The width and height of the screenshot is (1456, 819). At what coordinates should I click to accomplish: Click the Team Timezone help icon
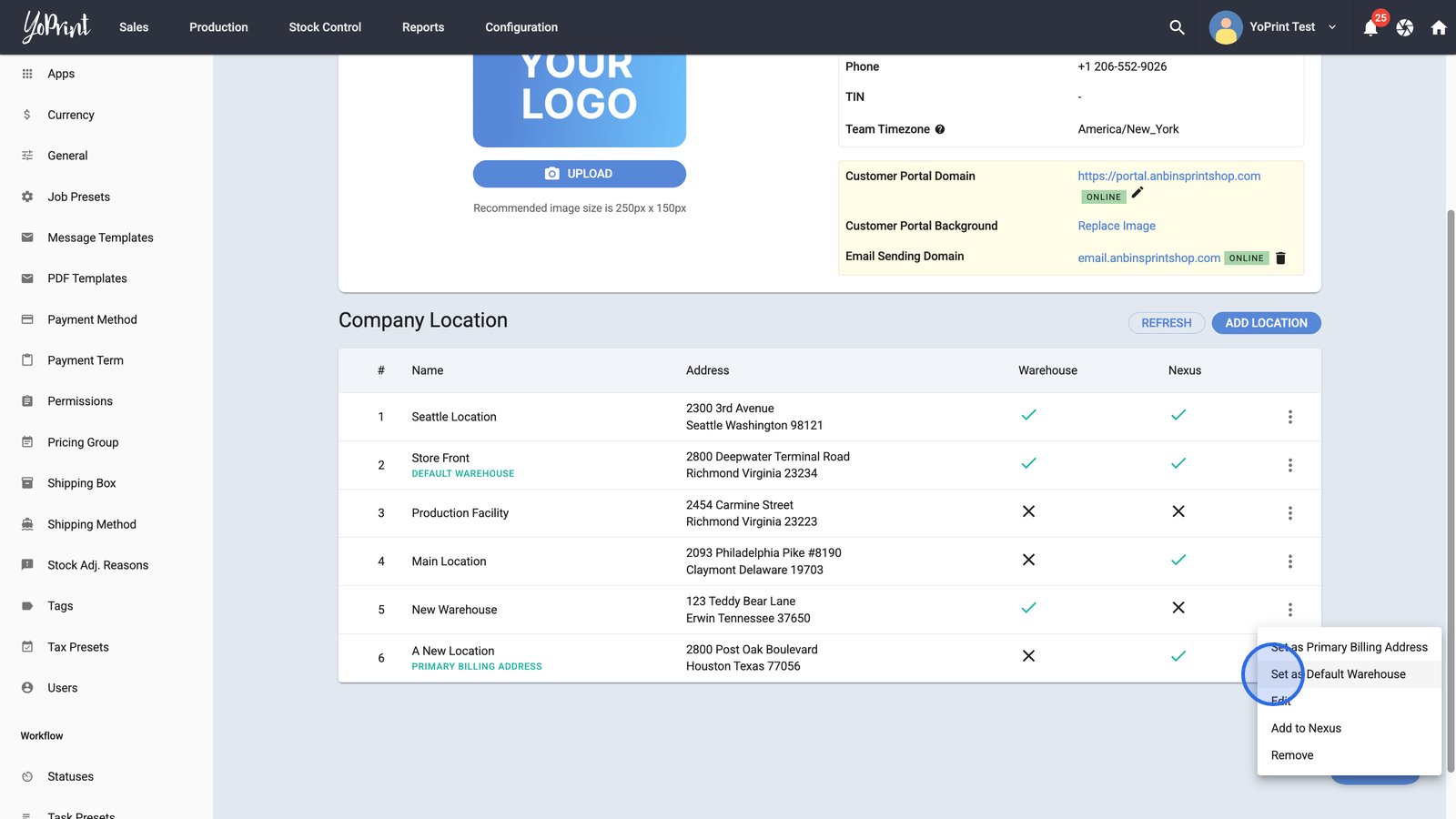(940, 129)
